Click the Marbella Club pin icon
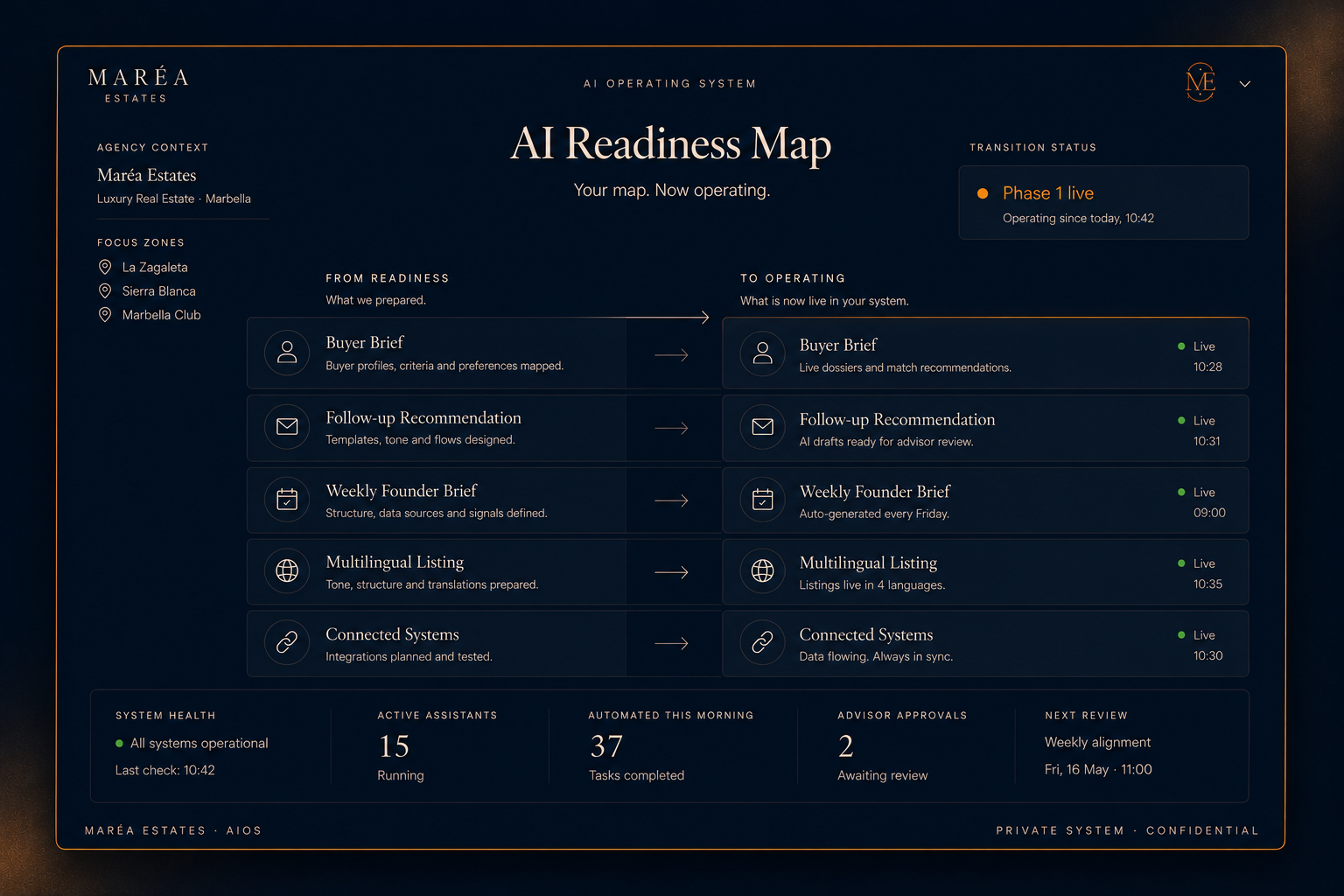 [105, 314]
